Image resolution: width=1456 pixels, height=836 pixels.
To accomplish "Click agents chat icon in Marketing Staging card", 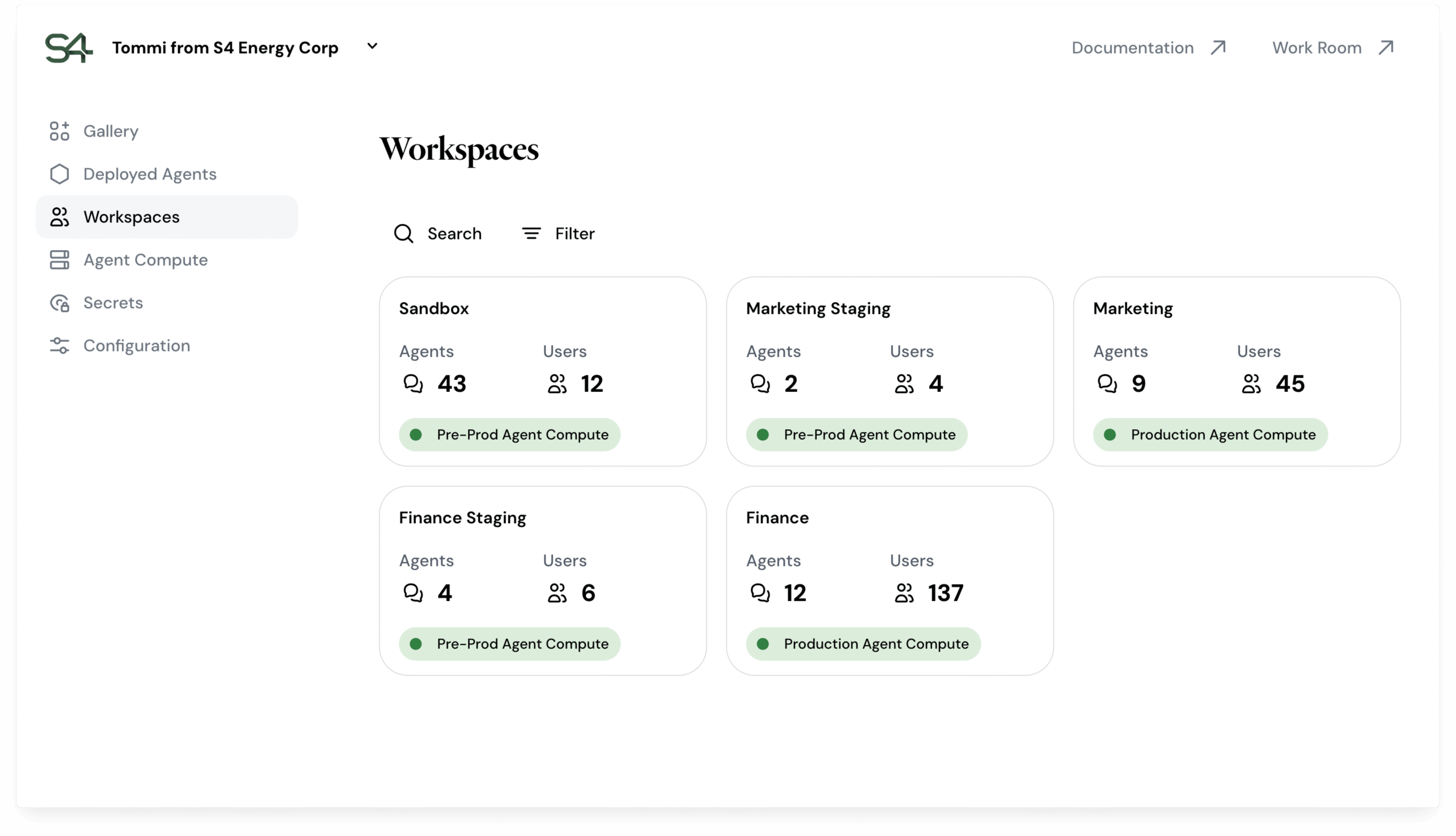I will [x=760, y=383].
